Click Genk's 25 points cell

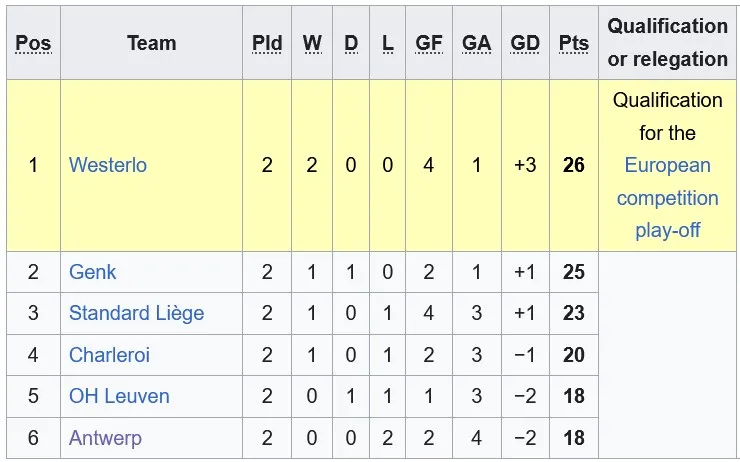pos(573,272)
